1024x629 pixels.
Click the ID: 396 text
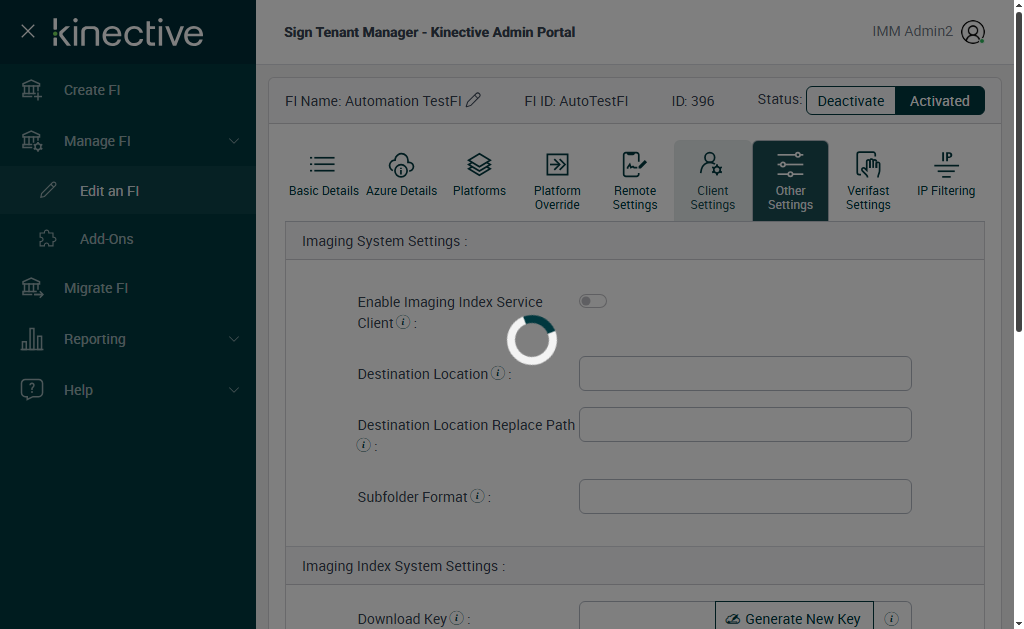click(693, 101)
